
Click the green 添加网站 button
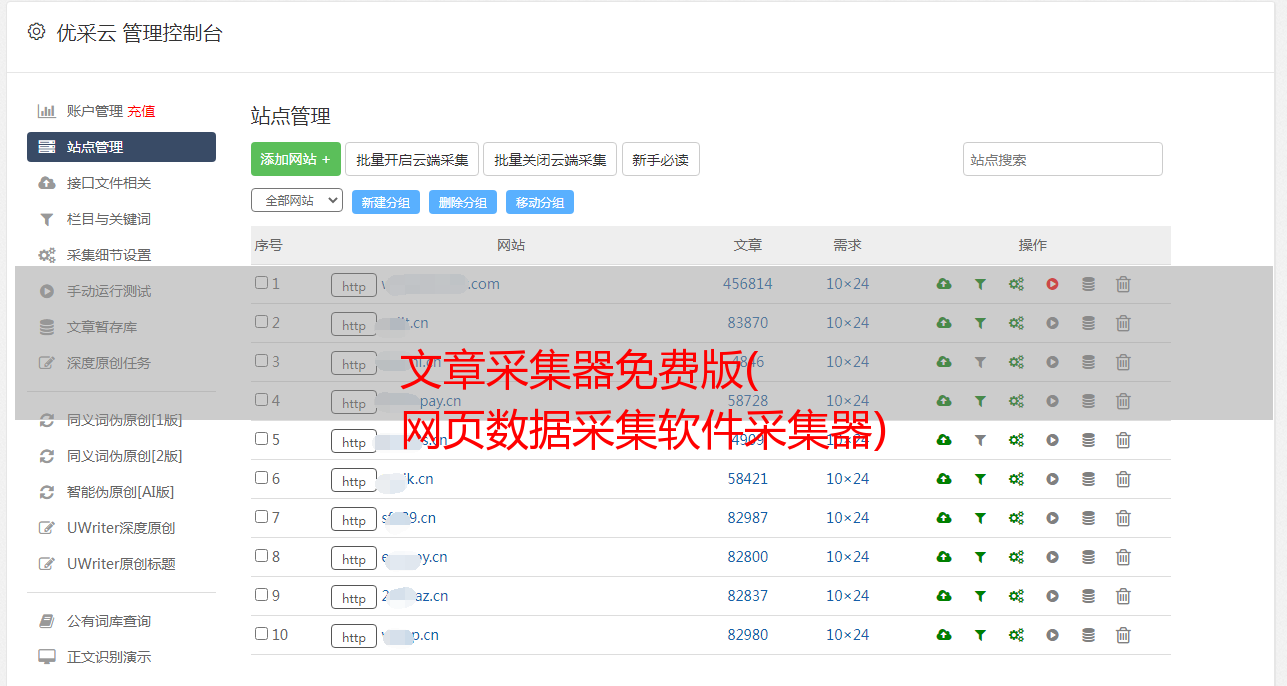pos(295,159)
